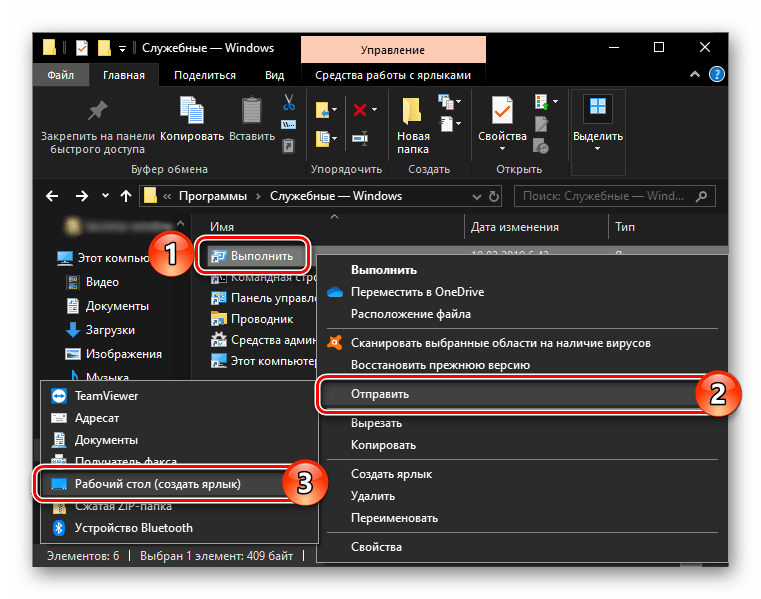Open dropdown arrow next to Delete icon
Screen dimensions: 761x599
coord(374,110)
